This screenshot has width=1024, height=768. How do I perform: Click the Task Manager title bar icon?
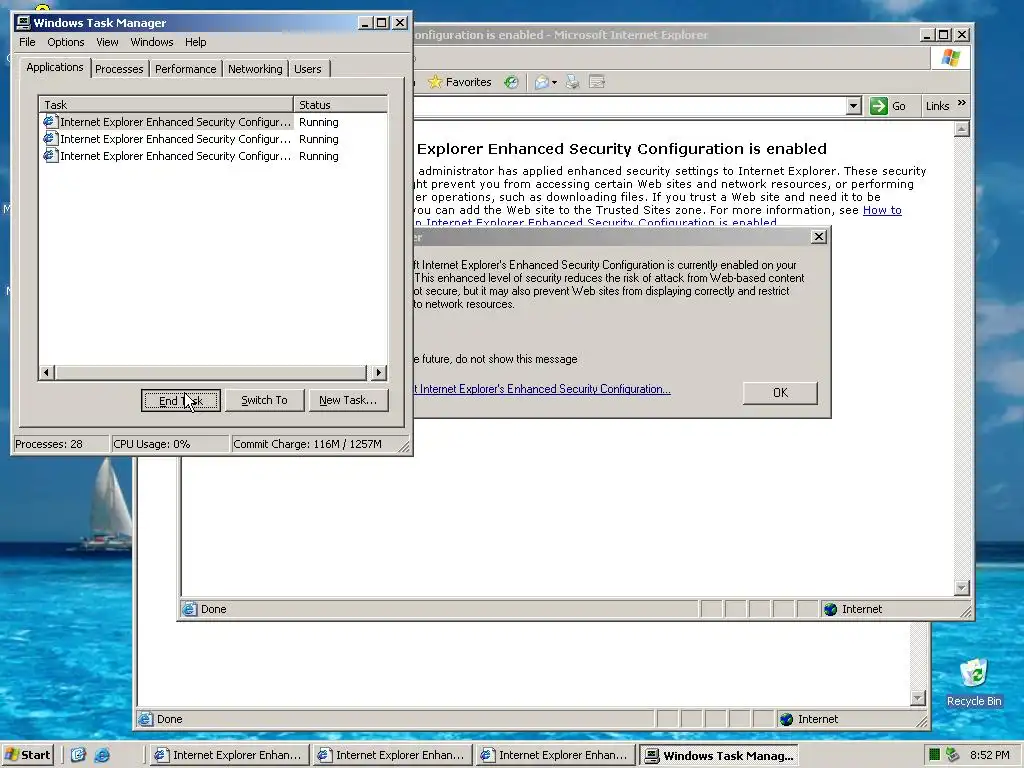point(24,23)
